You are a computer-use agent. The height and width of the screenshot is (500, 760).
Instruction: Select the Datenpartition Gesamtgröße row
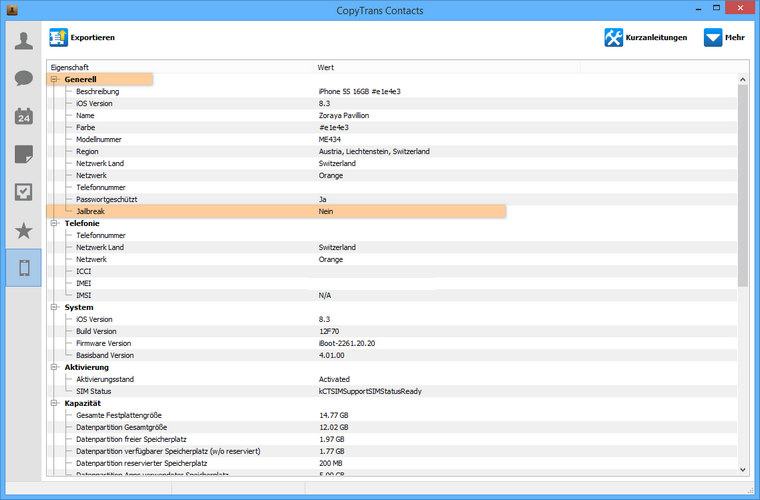click(392, 427)
